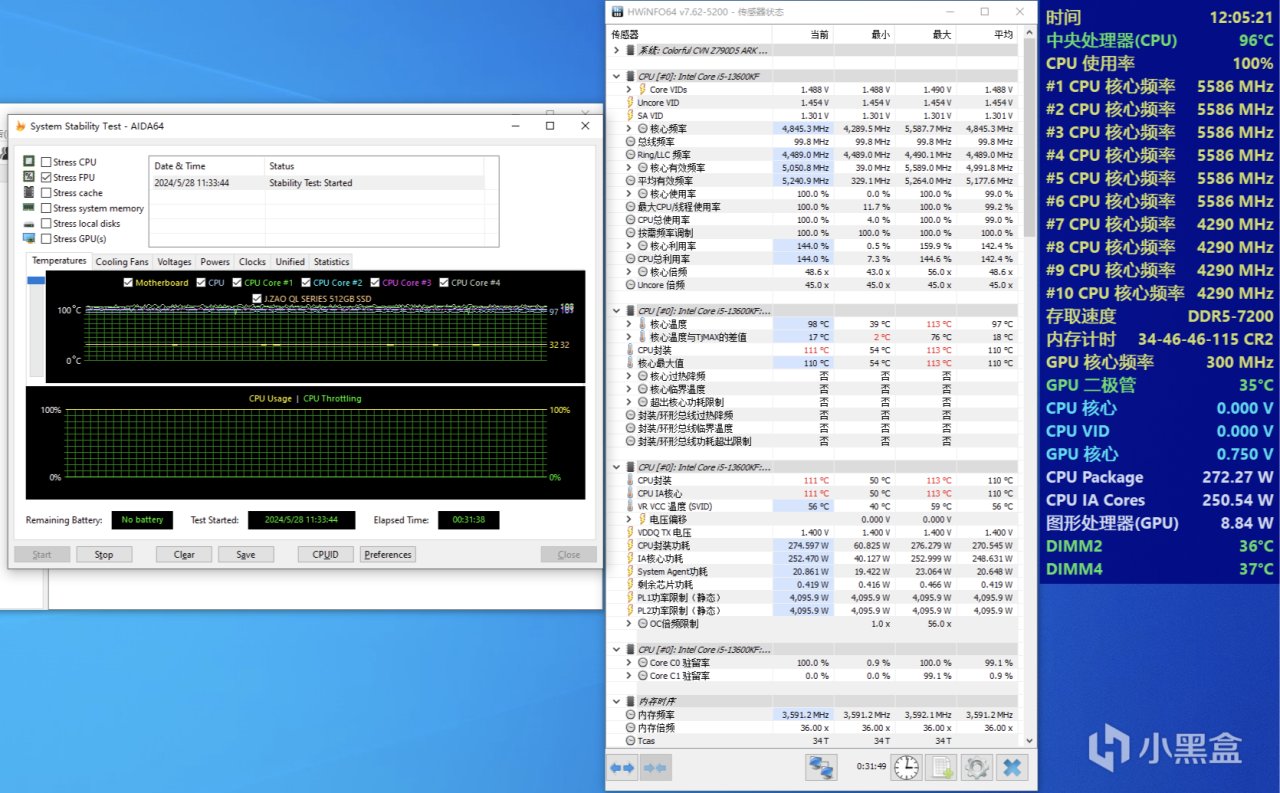This screenshot has height=793, width=1280.
Task: Click the 最大 column header in HWiNFO
Action: 925,34
